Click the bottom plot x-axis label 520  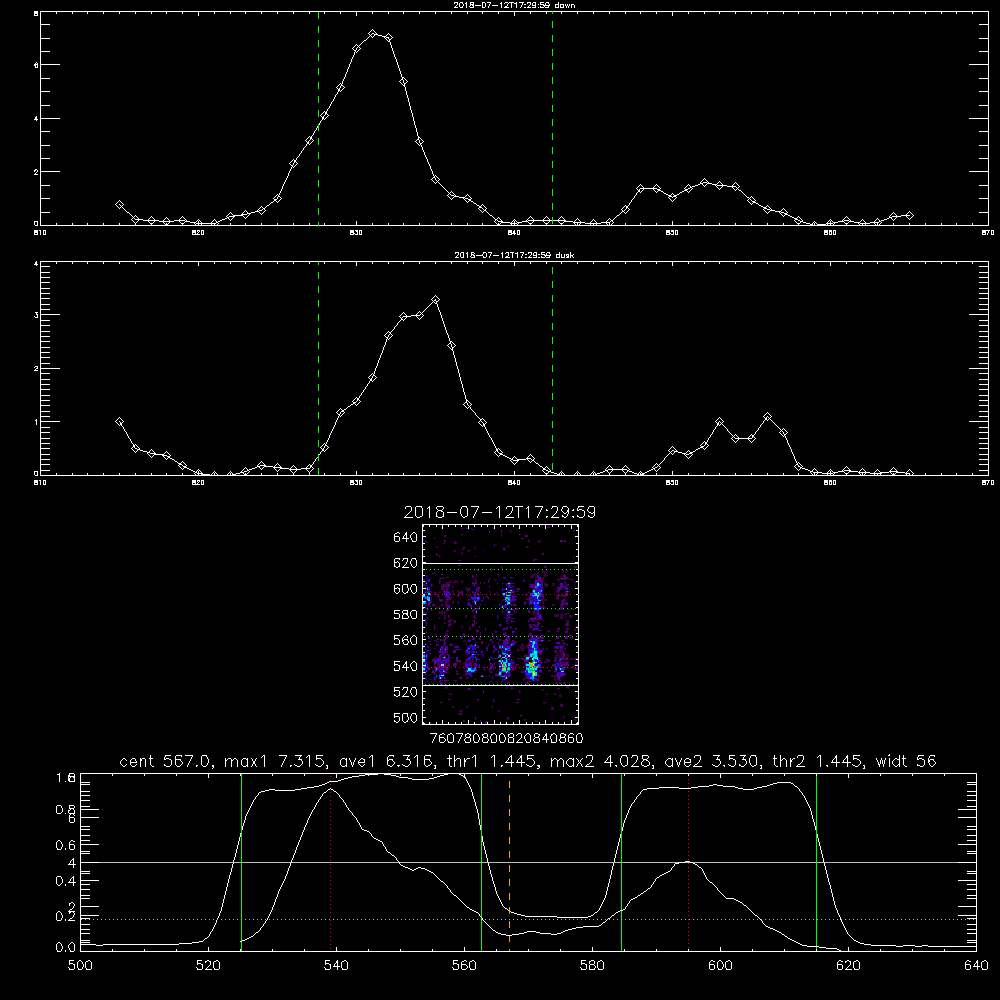pyautogui.click(x=208, y=966)
